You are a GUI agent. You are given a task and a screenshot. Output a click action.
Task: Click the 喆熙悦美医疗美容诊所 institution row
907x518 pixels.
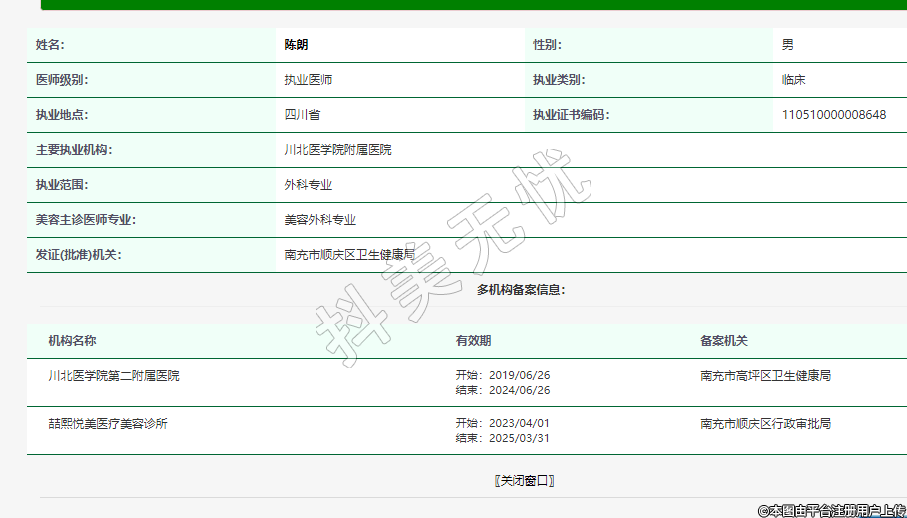(x=108, y=424)
